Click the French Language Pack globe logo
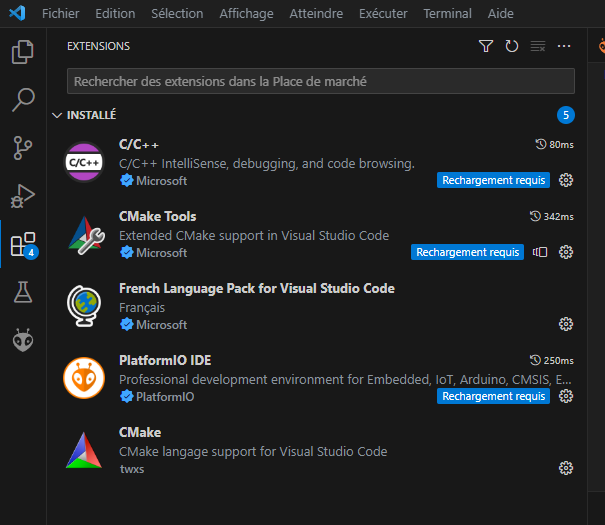Screen dimensions: 605x525 pyautogui.click(x=84, y=306)
